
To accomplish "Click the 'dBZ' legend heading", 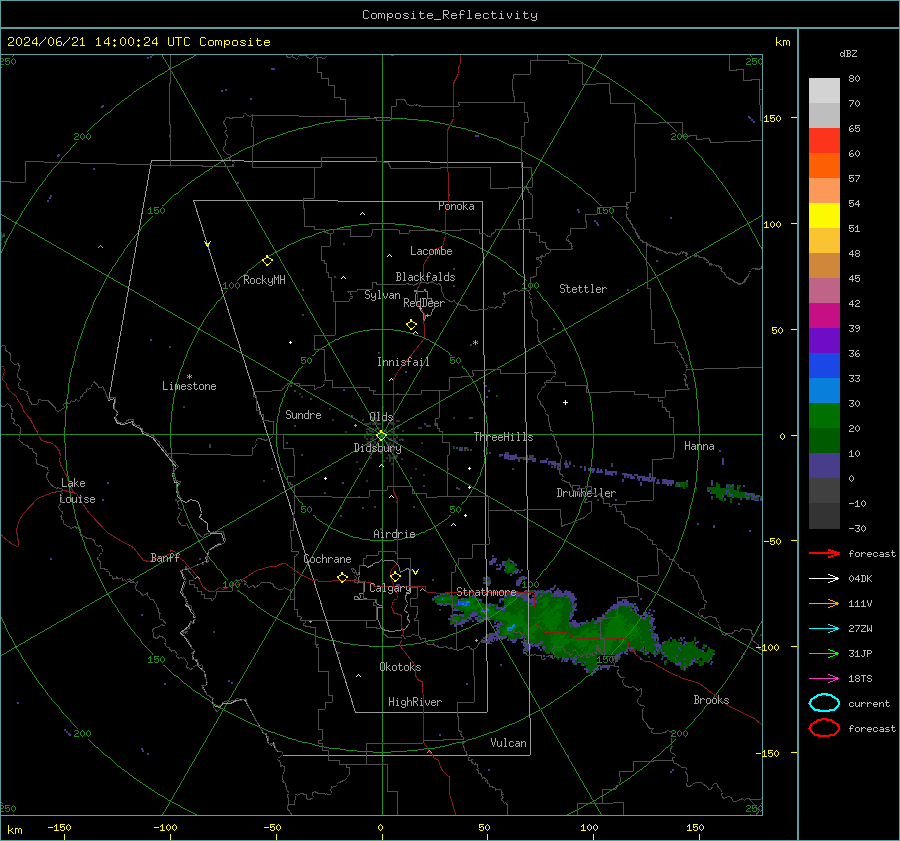I will click(848, 53).
